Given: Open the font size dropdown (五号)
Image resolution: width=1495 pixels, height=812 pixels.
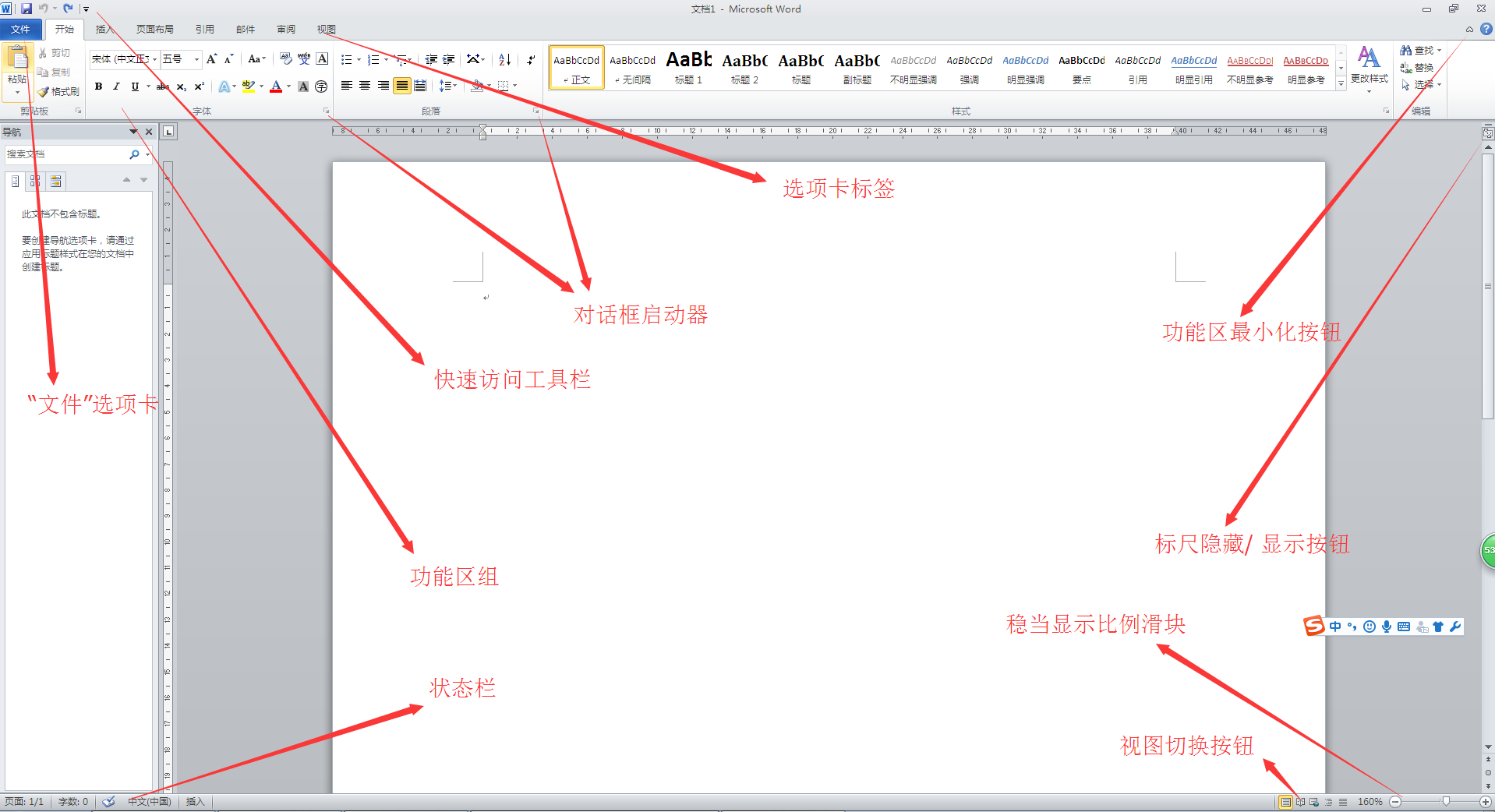Looking at the screenshot, I should pyautogui.click(x=196, y=59).
